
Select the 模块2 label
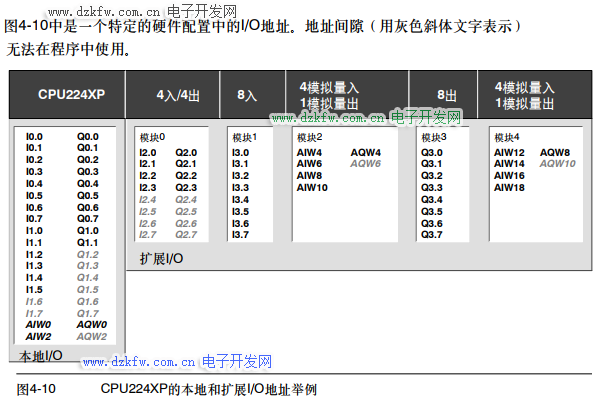pos(310,137)
